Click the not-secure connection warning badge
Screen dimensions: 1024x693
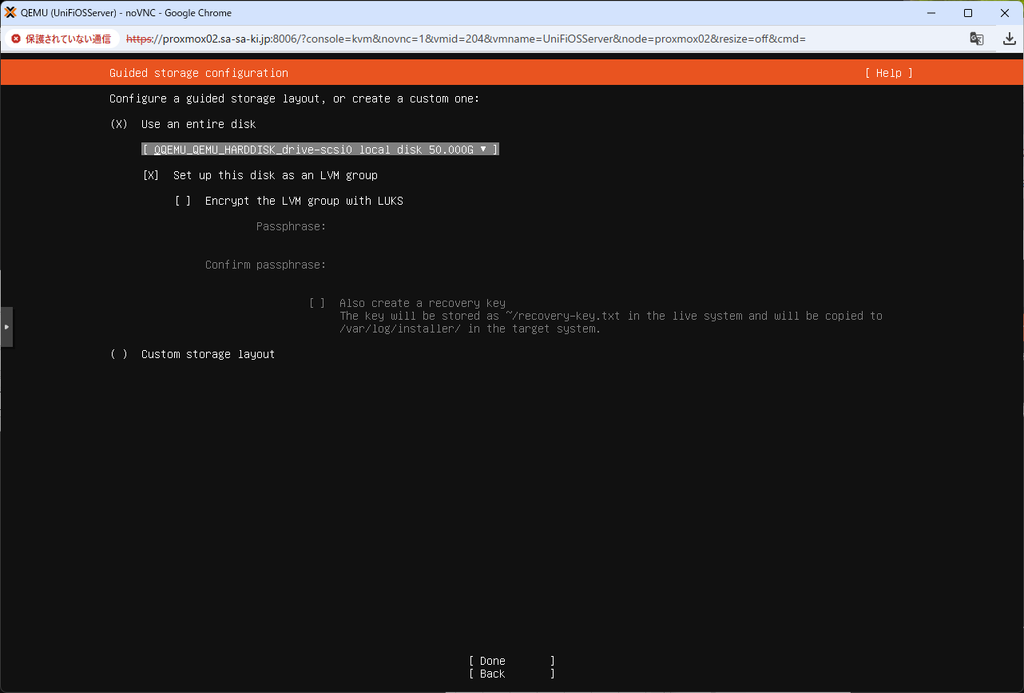61,39
